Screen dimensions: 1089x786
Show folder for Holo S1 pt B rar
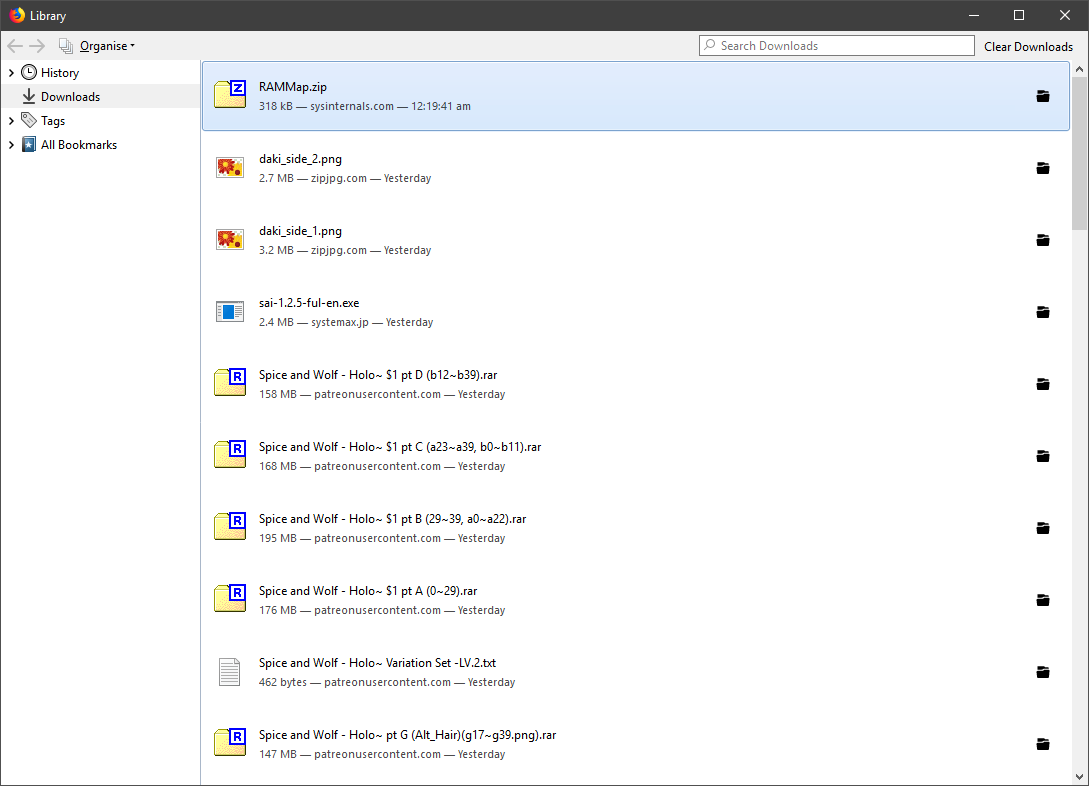pyautogui.click(x=1042, y=528)
